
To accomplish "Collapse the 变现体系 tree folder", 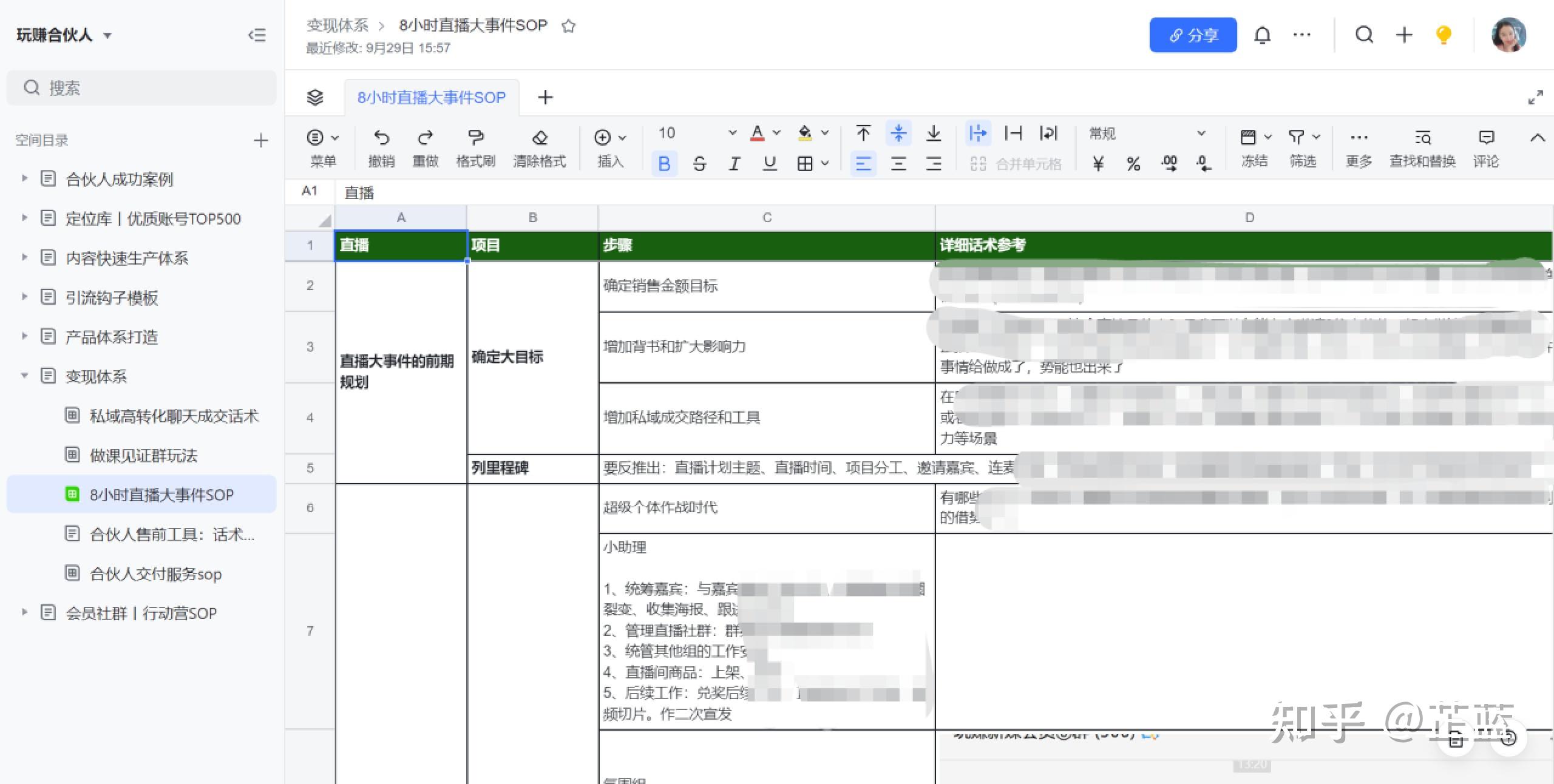I will click(24, 376).
